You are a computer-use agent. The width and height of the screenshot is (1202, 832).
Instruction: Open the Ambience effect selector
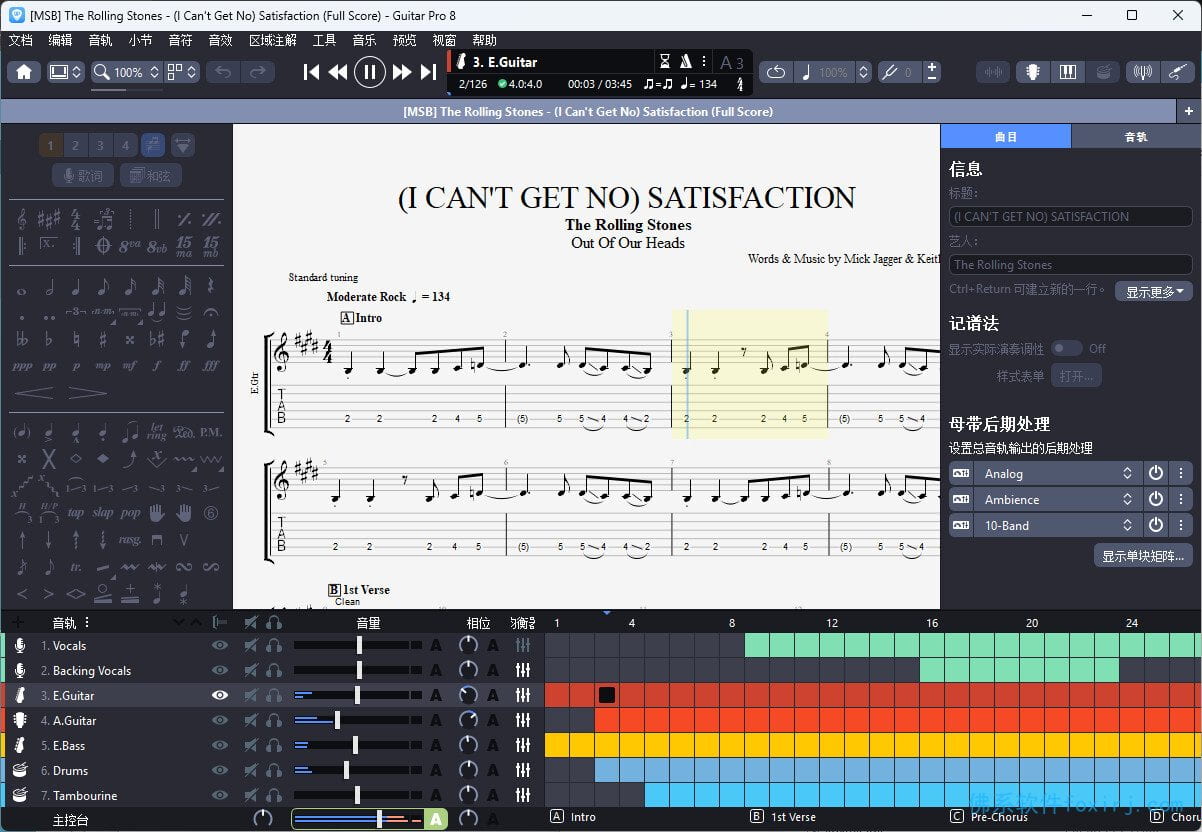tap(1058, 500)
